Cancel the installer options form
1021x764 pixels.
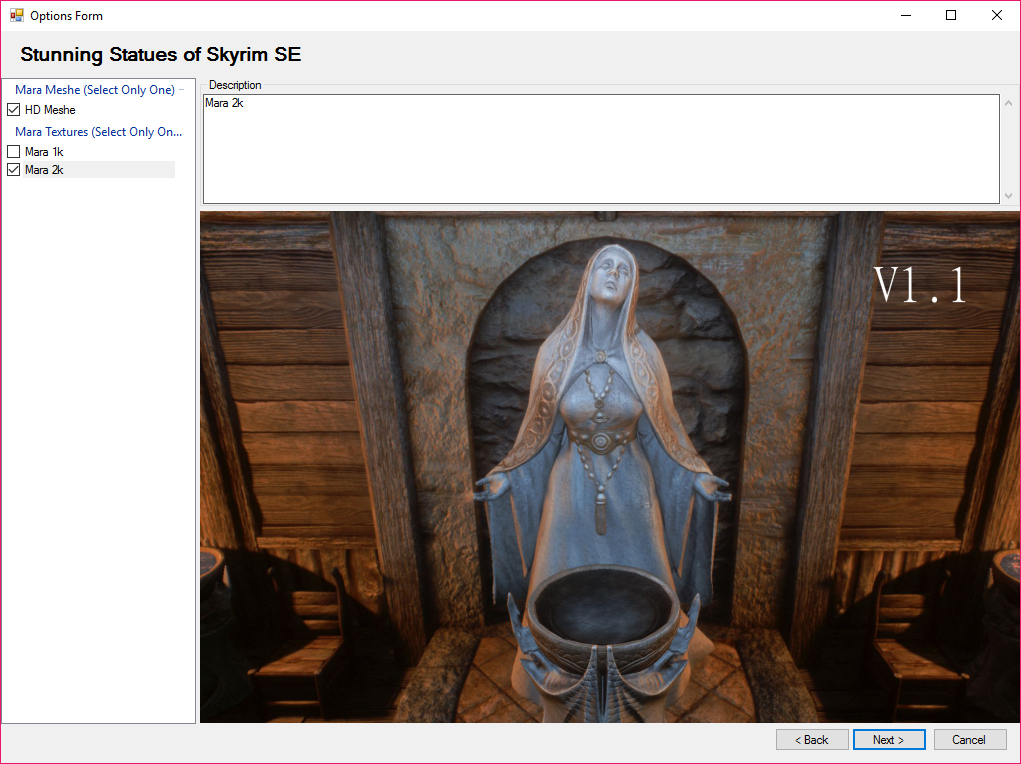pos(970,739)
